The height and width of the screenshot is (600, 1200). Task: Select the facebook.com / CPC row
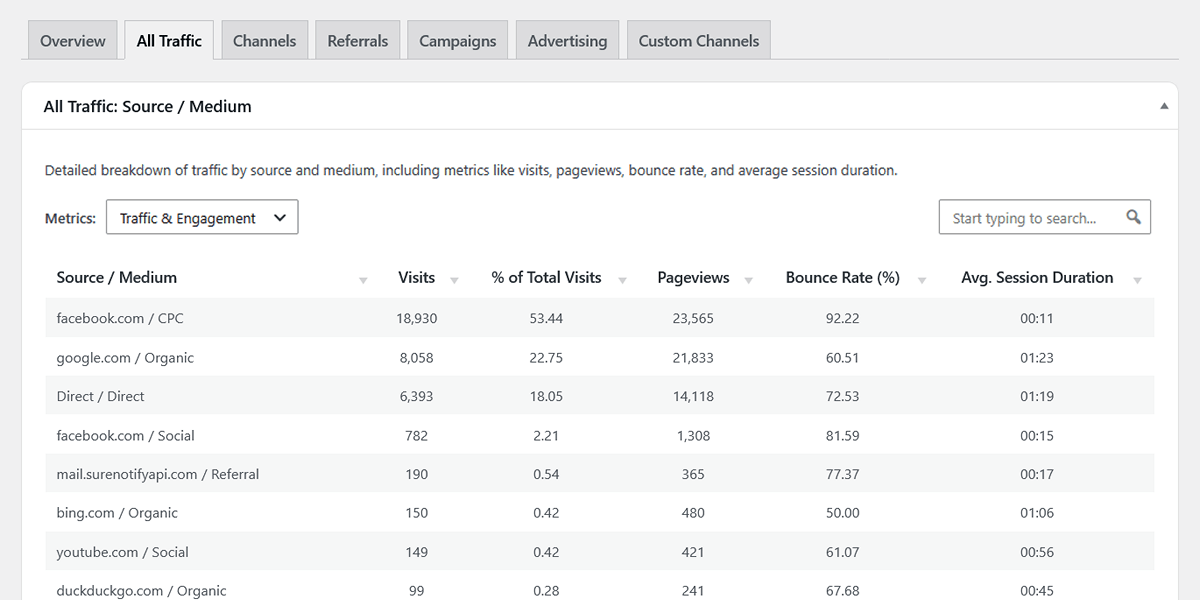600,318
